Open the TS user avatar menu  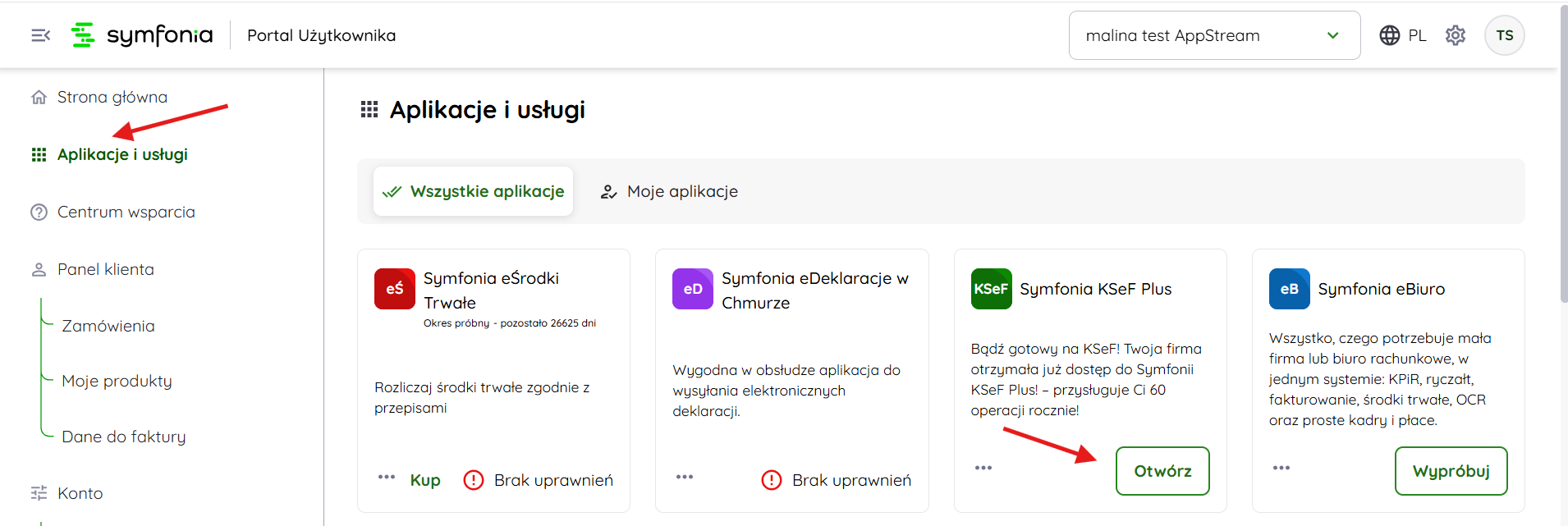[1504, 35]
